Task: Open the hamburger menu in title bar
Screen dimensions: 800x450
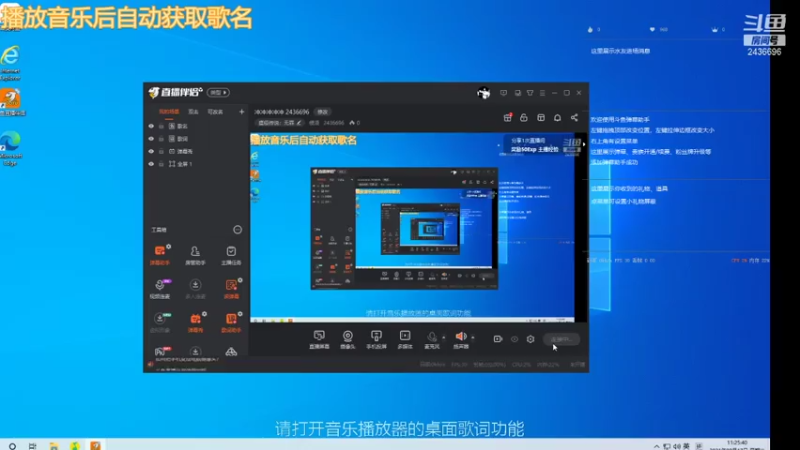Action: tap(542, 93)
